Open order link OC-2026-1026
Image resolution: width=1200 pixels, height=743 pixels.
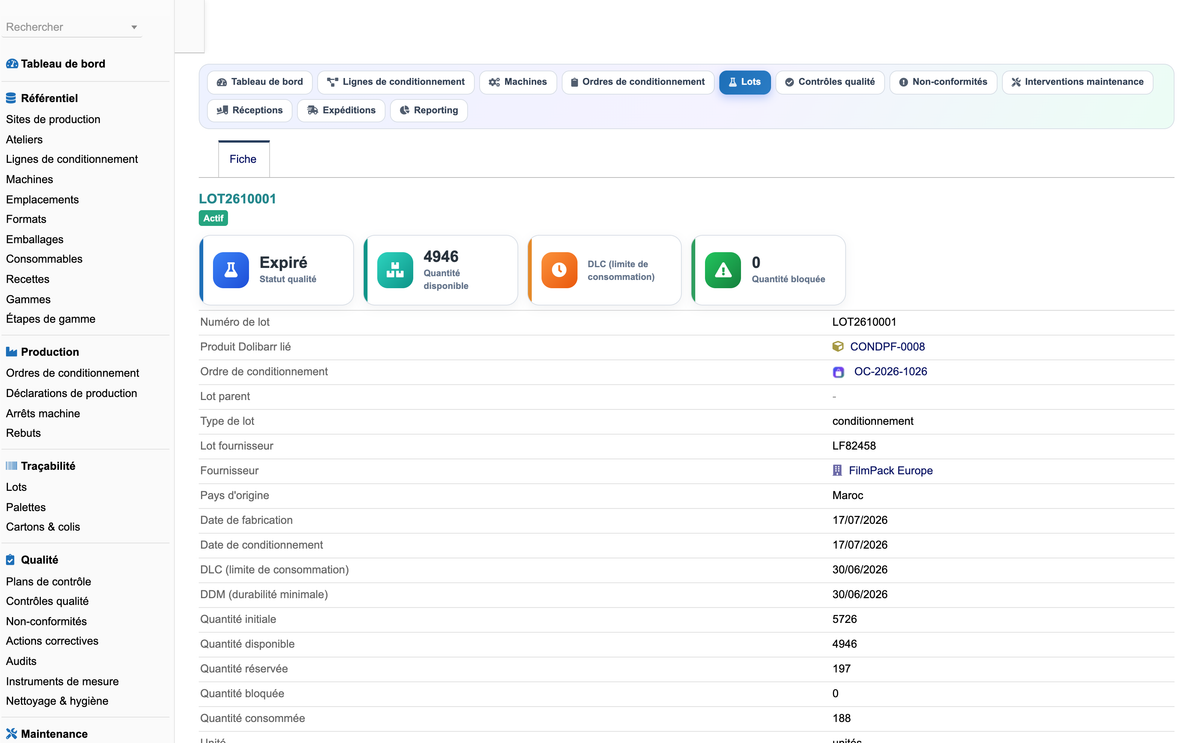[890, 372]
